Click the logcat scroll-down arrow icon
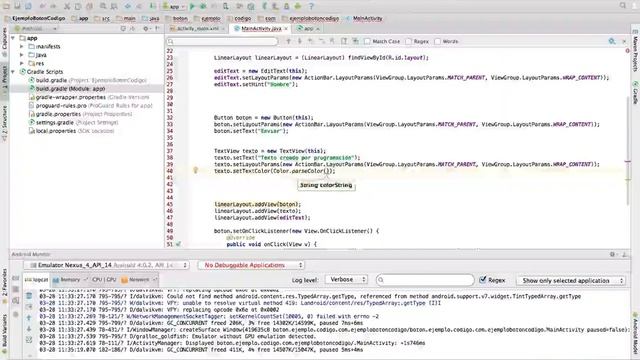640x360 pixels. click(x=29, y=329)
